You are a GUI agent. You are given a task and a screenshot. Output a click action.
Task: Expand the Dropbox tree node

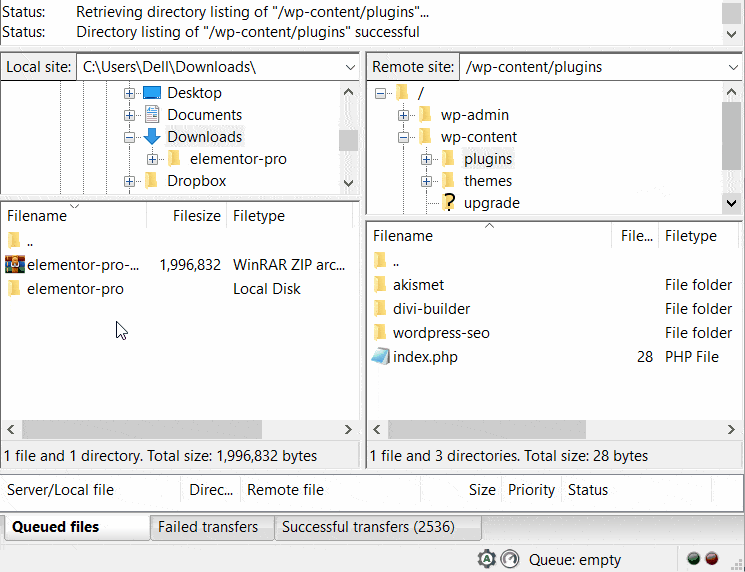(129, 181)
